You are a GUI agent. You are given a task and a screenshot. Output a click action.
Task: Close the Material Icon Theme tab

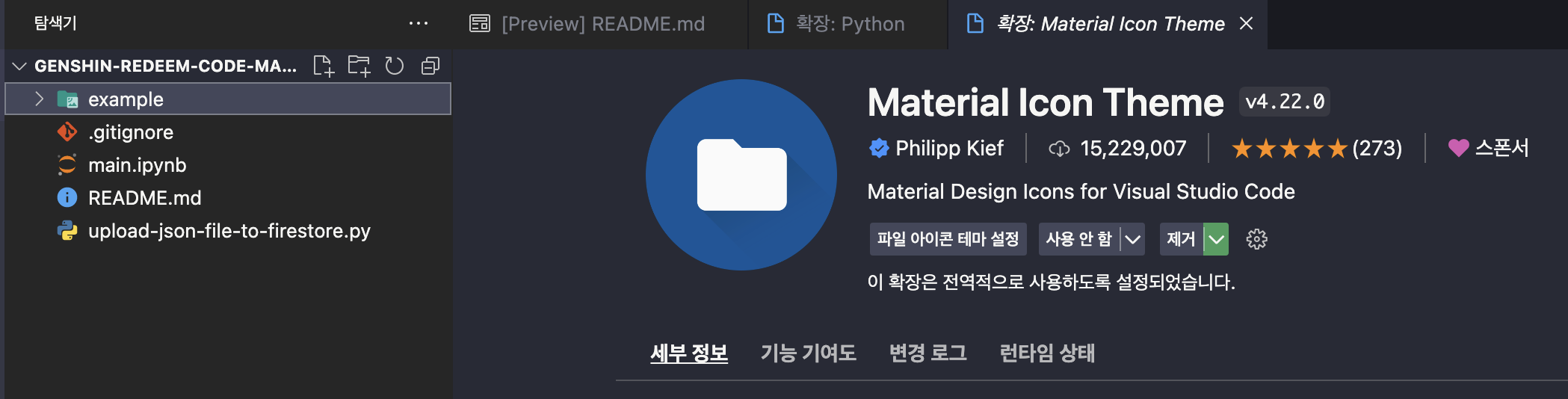pyautogui.click(x=1246, y=23)
